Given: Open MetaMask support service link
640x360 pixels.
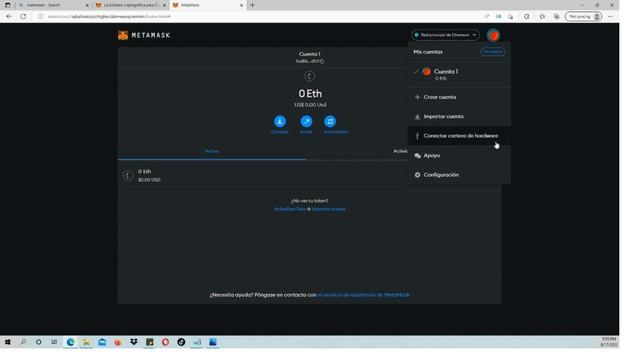Looking at the screenshot, I should (x=364, y=295).
